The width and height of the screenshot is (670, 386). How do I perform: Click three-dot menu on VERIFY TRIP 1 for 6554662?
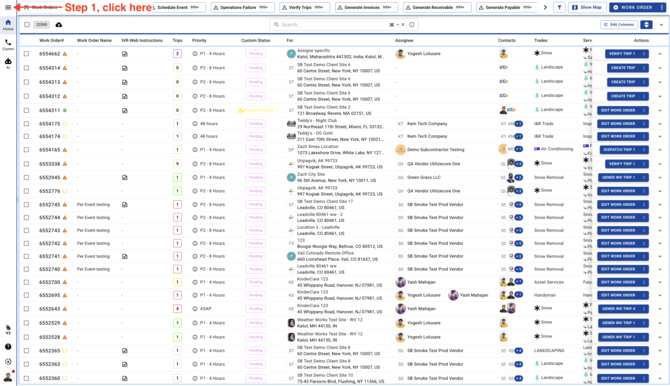[644, 54]
